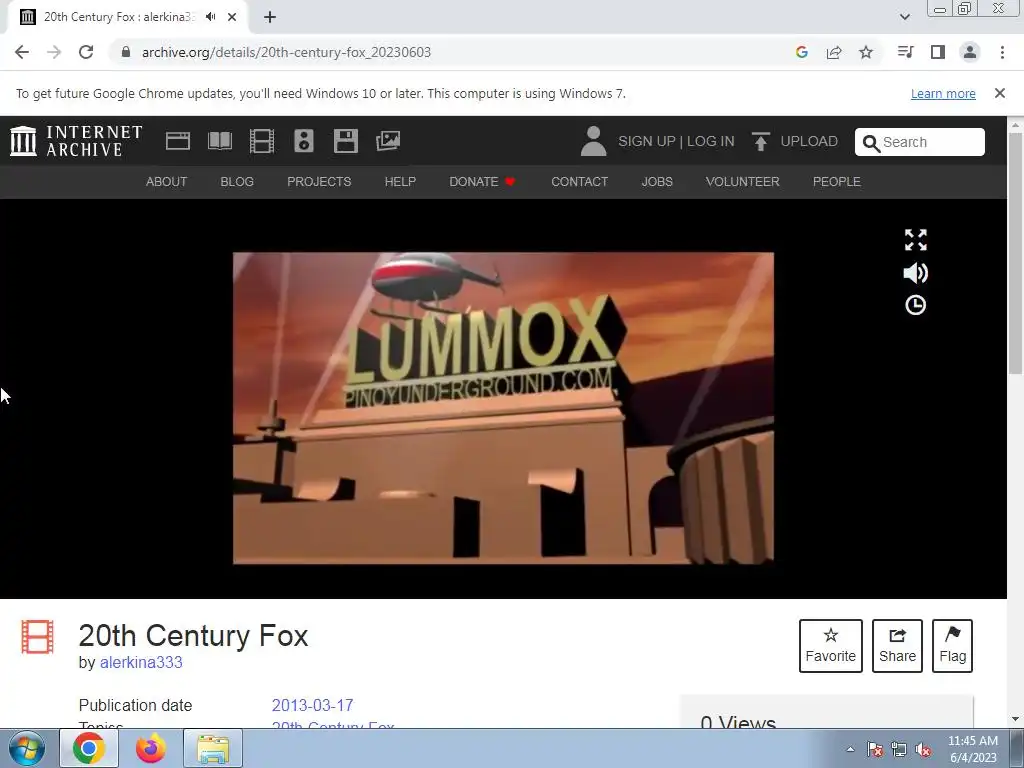Click the clock icon beside video
This screenshot has height=768, width=1024.
click(916, 305)
